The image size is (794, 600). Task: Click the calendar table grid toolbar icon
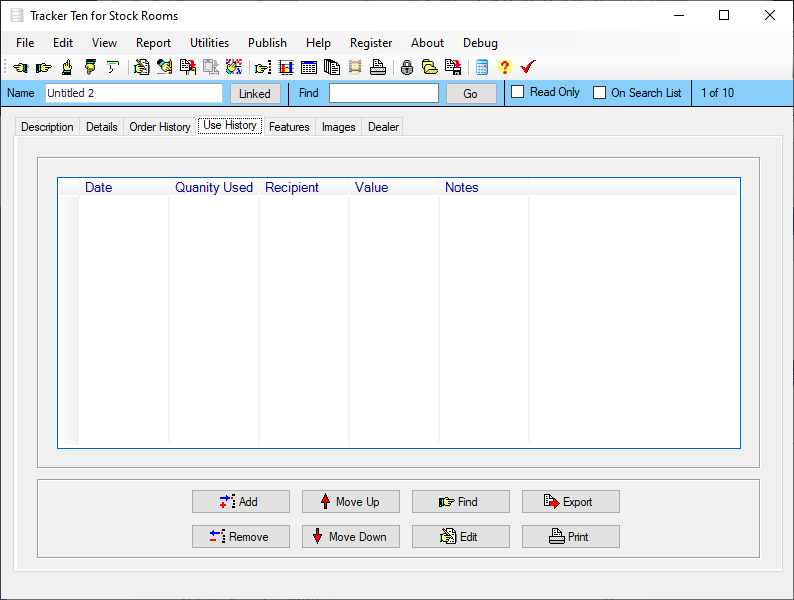tap(309, 67)
